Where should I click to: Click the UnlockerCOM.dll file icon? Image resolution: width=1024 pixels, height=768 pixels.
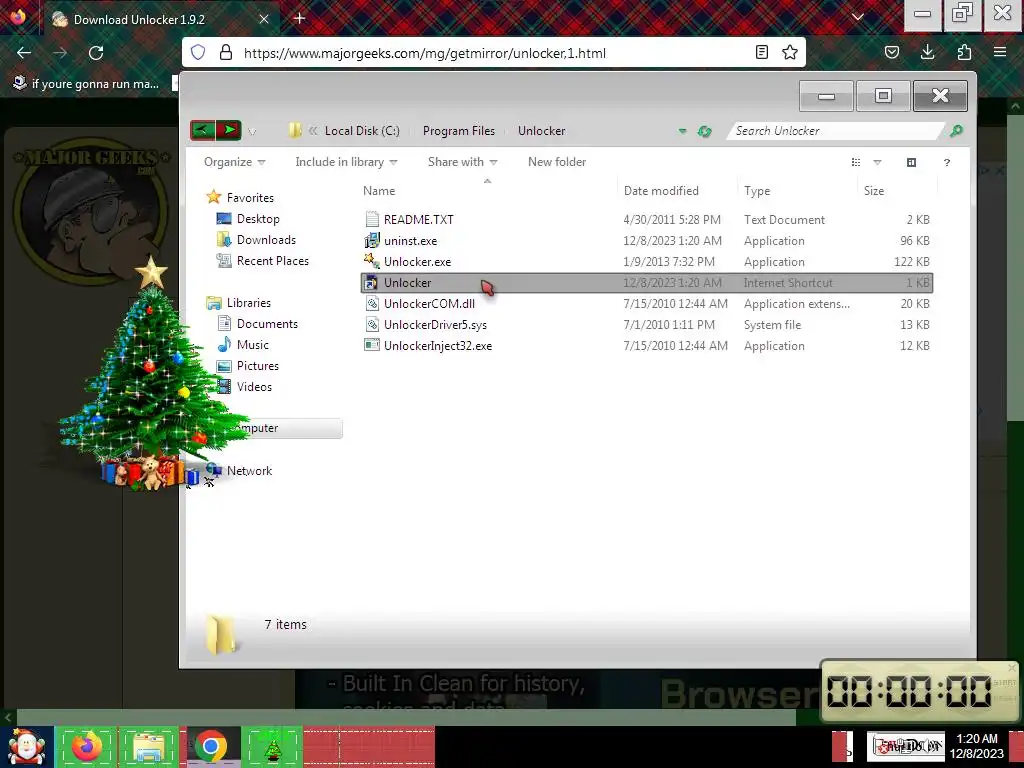[372, 304]
